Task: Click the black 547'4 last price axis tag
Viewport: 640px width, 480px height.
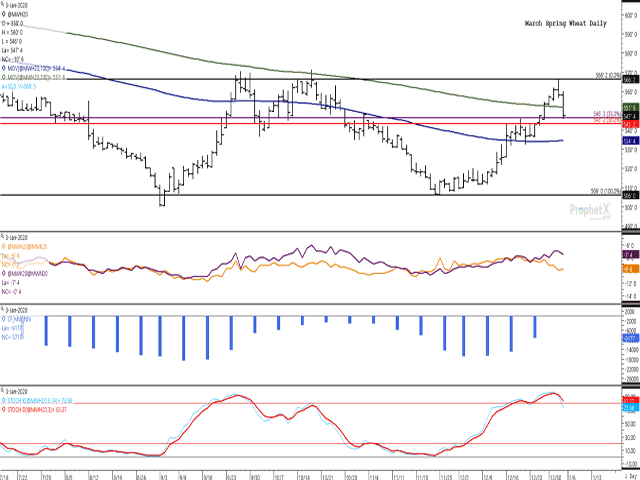Action: [630, 116]
